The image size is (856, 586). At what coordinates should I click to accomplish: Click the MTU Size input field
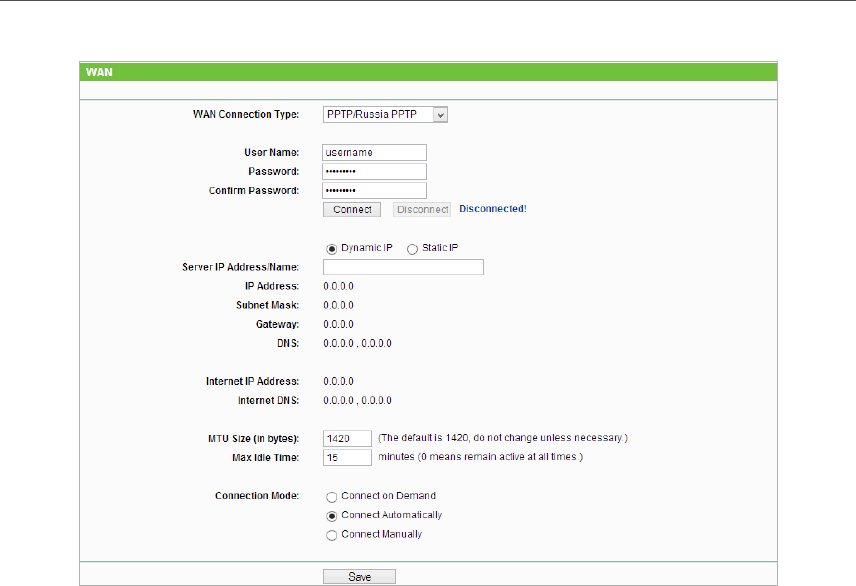[x=347, y=439]
